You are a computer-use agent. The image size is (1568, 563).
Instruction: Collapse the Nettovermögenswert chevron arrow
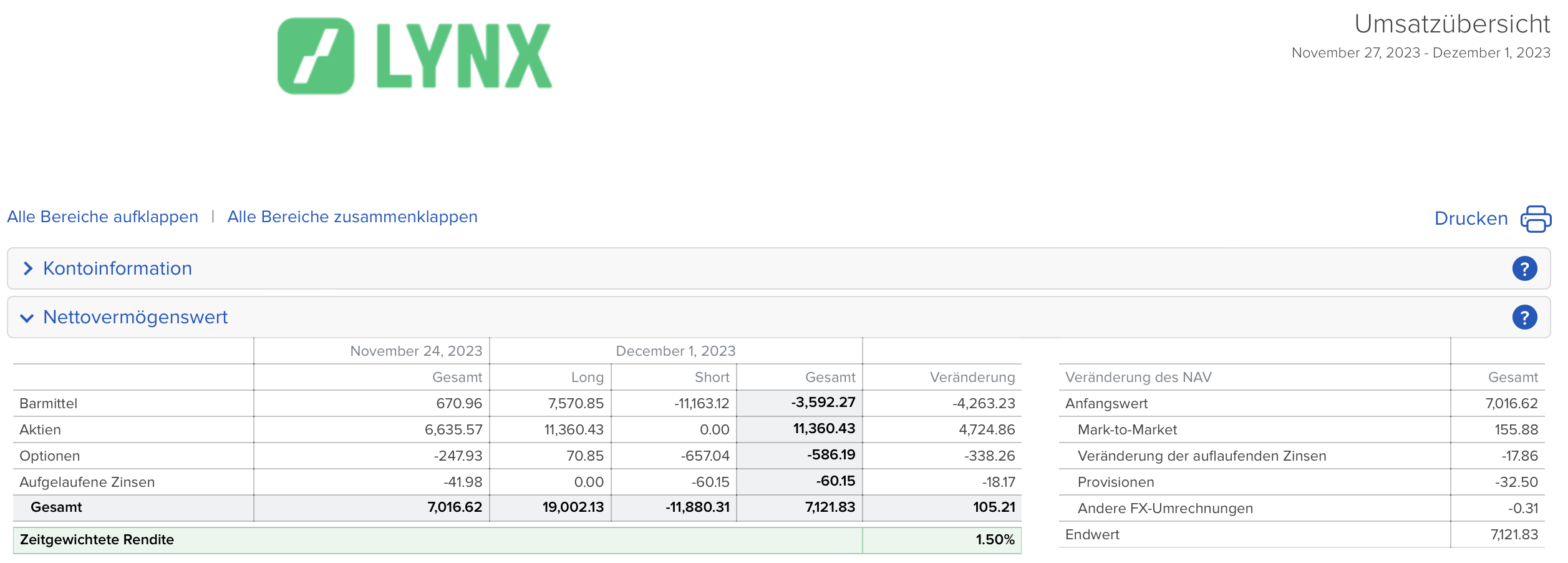[27, 318]
